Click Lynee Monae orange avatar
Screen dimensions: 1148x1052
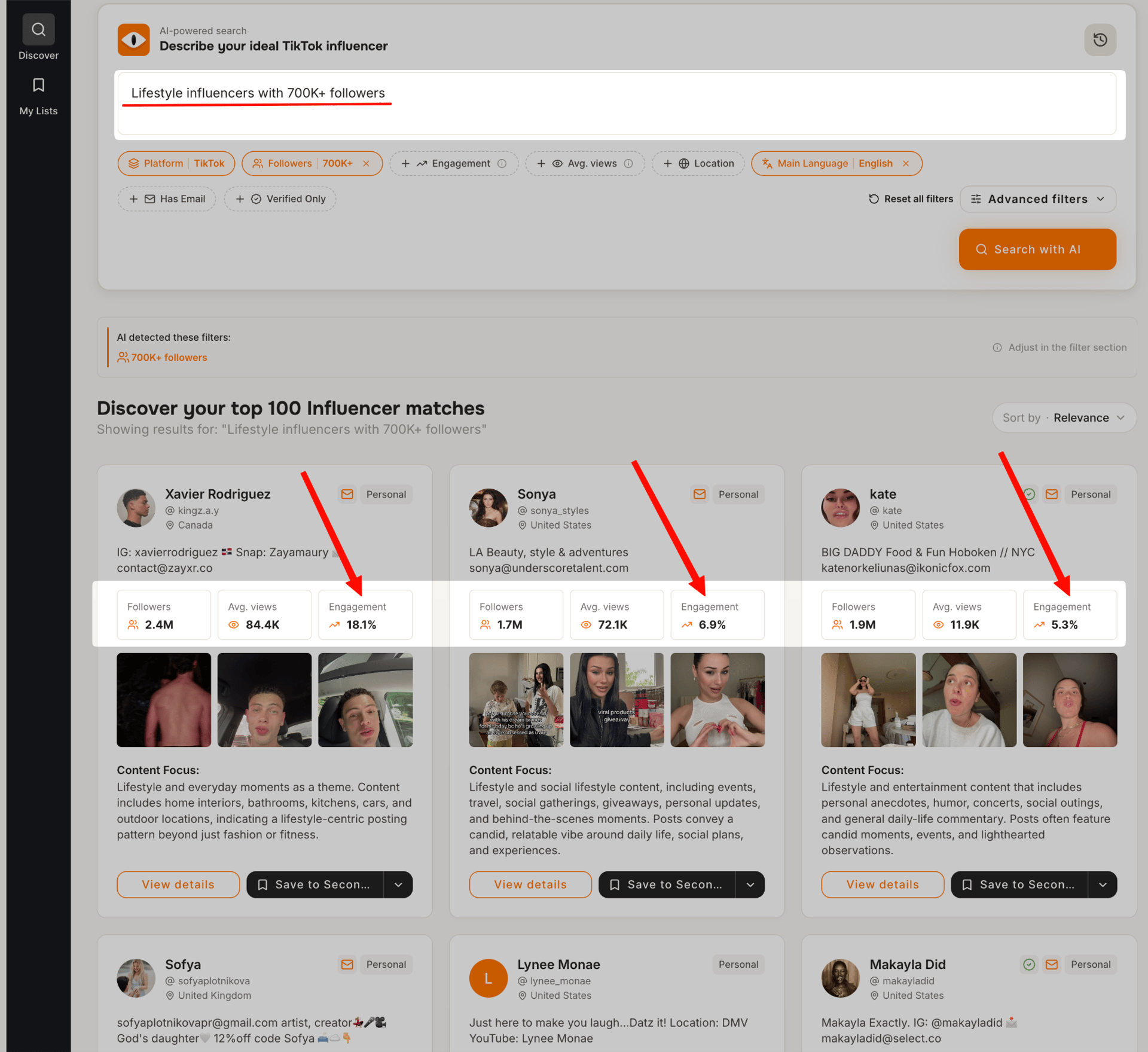pyautogui.click(x=488, y=978)
